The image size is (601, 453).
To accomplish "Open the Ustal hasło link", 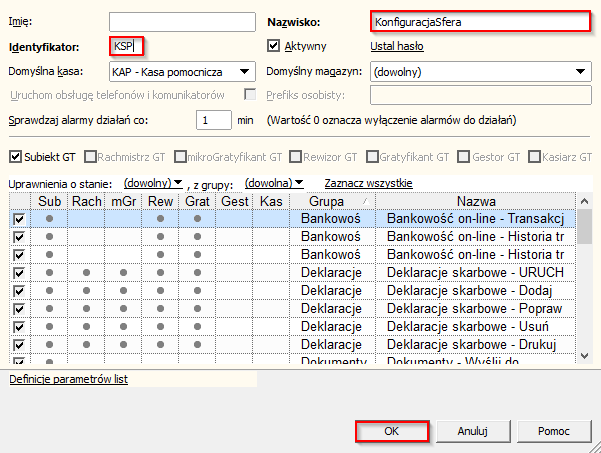I will coord(397,46).
